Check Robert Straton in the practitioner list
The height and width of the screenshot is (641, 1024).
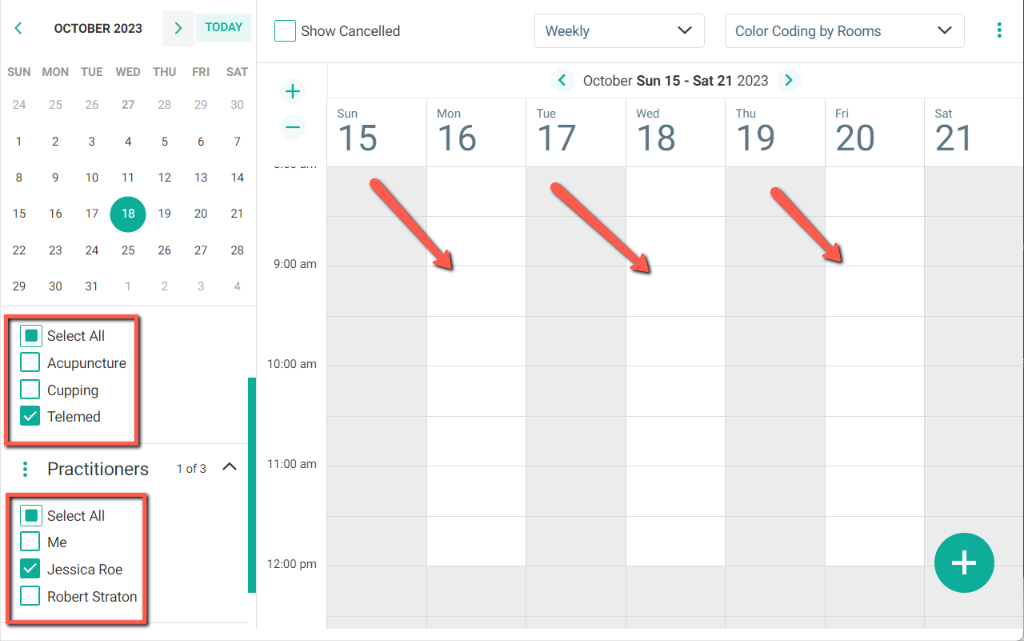29,595
